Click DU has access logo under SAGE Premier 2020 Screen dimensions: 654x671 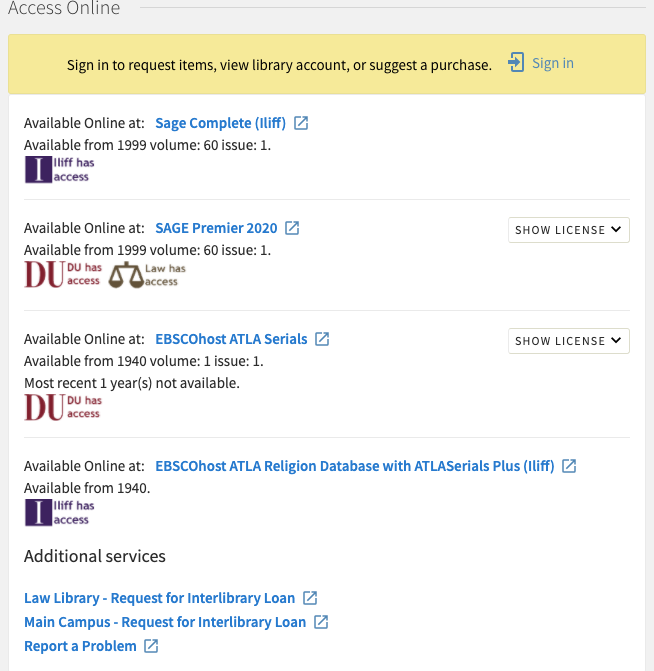62,275
